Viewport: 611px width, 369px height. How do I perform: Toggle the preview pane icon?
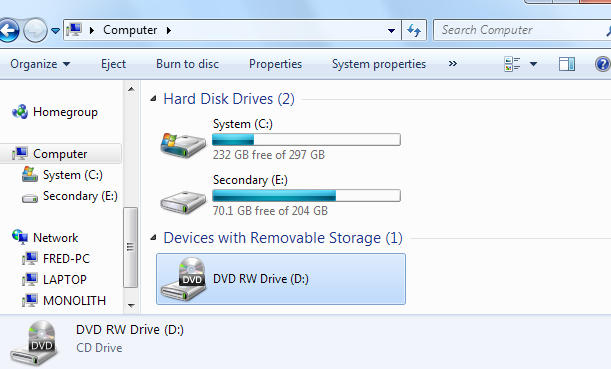567,64
